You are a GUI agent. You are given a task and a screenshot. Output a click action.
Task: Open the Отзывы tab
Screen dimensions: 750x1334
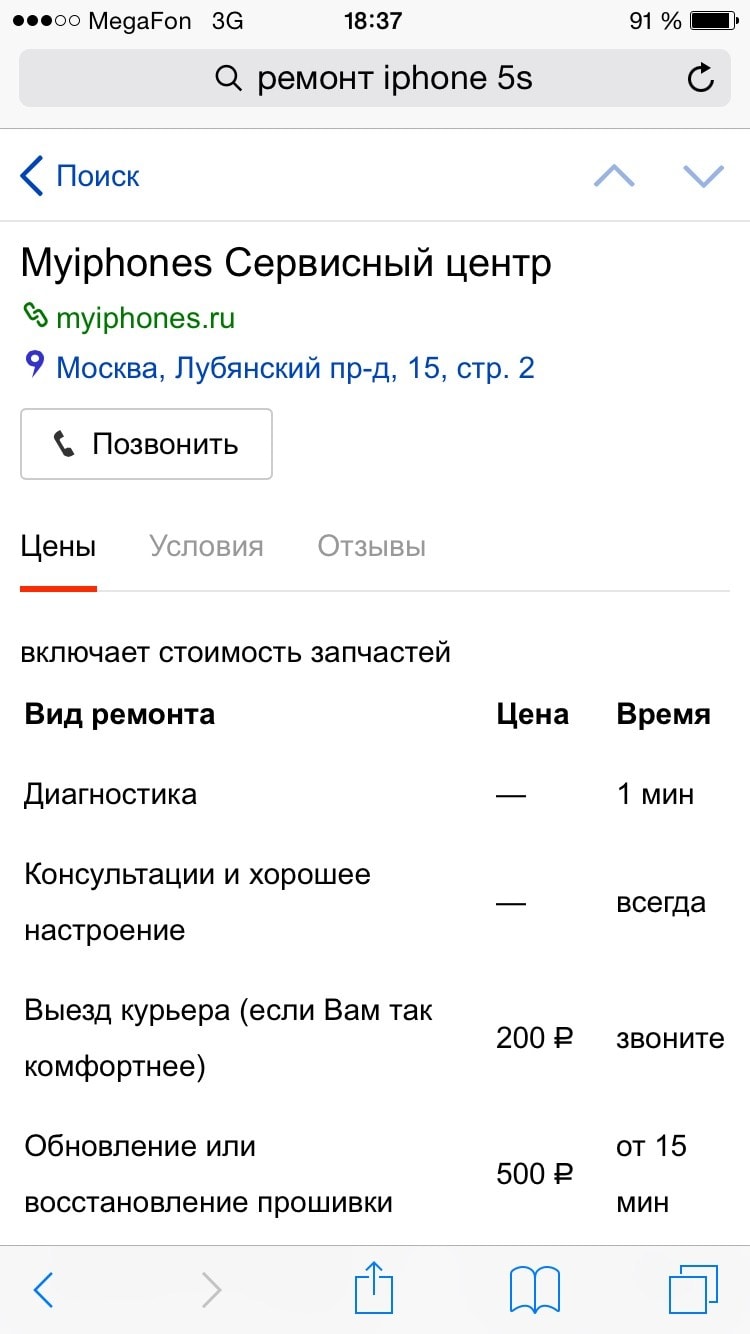point(372,547)
